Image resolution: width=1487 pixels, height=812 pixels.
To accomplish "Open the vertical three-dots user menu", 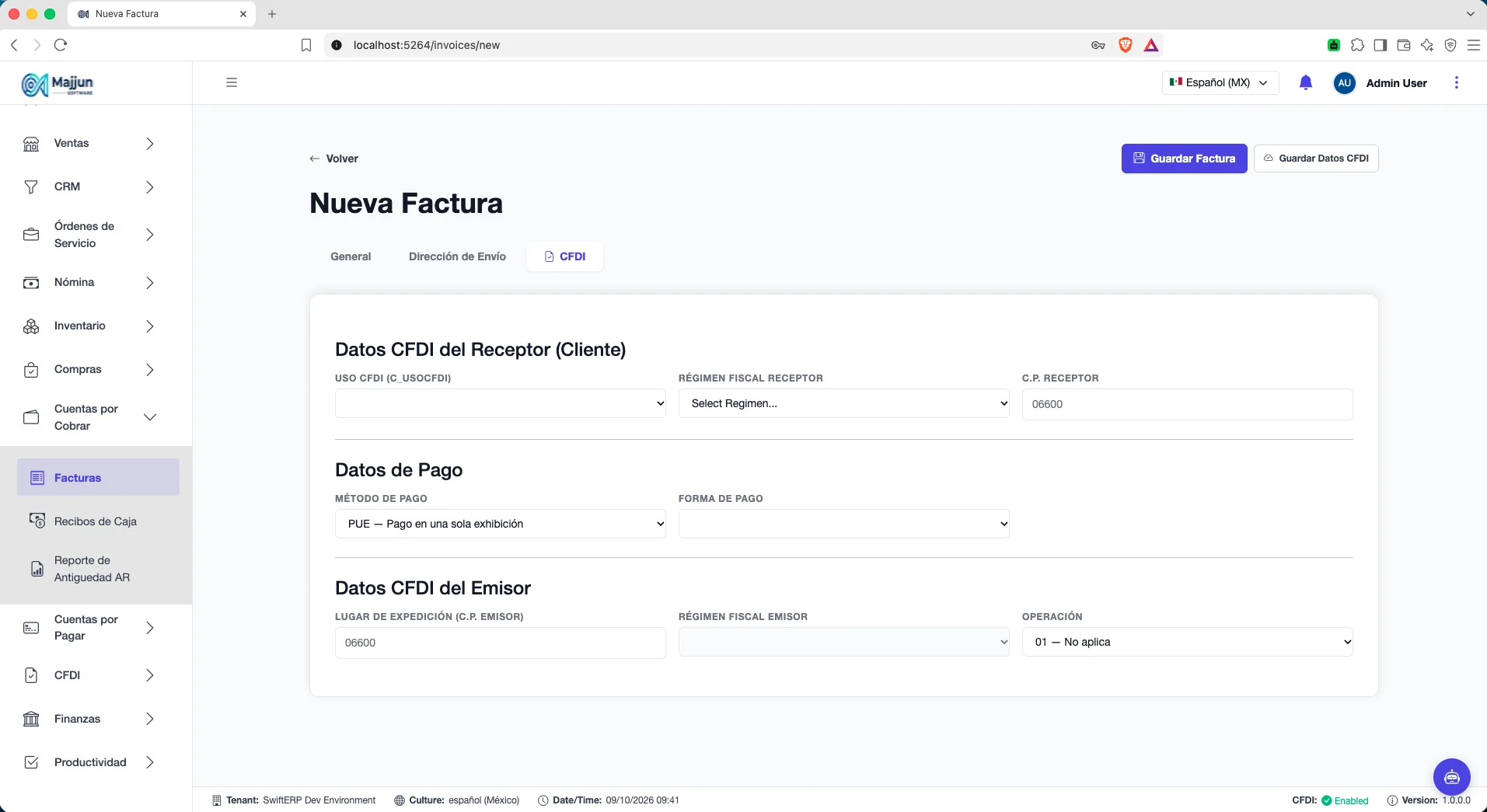I will point(1457,82).
